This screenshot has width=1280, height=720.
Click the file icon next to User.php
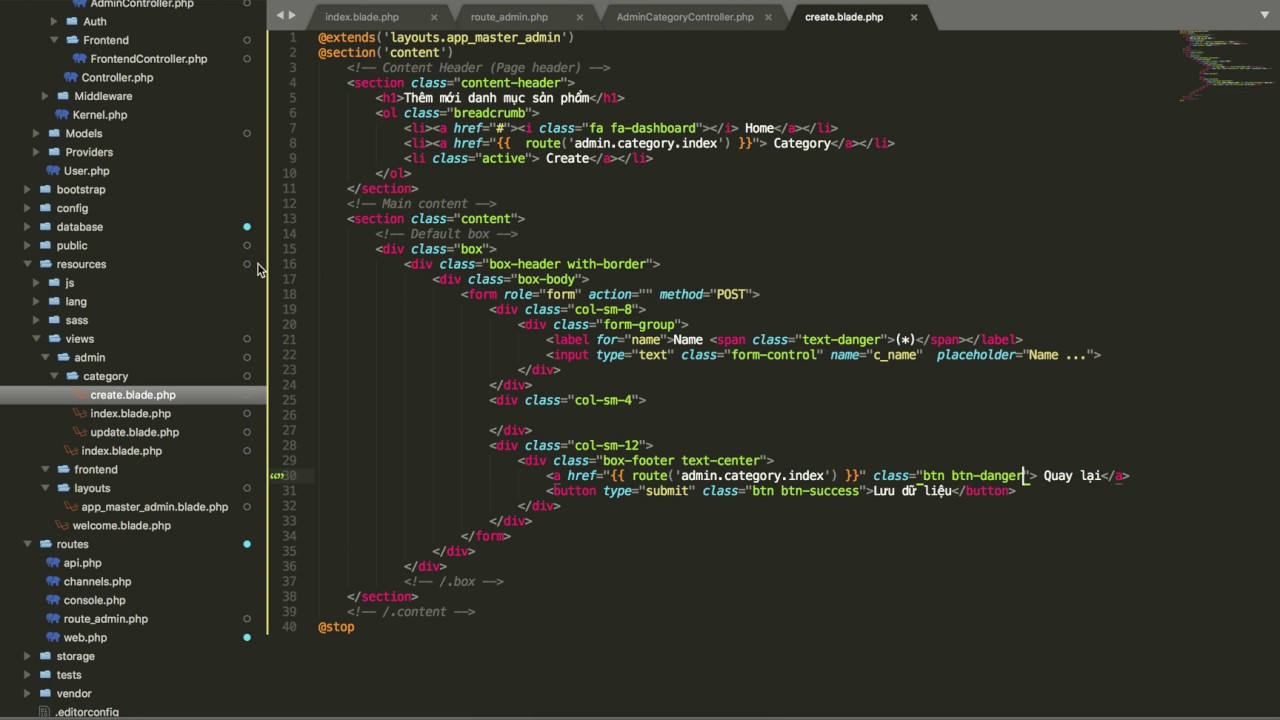point(53,171)
